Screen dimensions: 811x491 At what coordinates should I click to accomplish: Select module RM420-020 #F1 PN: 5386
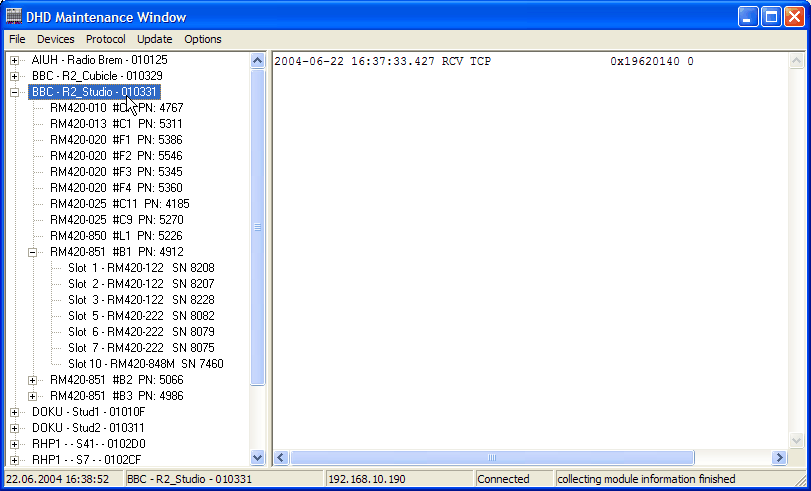[116, 140]
